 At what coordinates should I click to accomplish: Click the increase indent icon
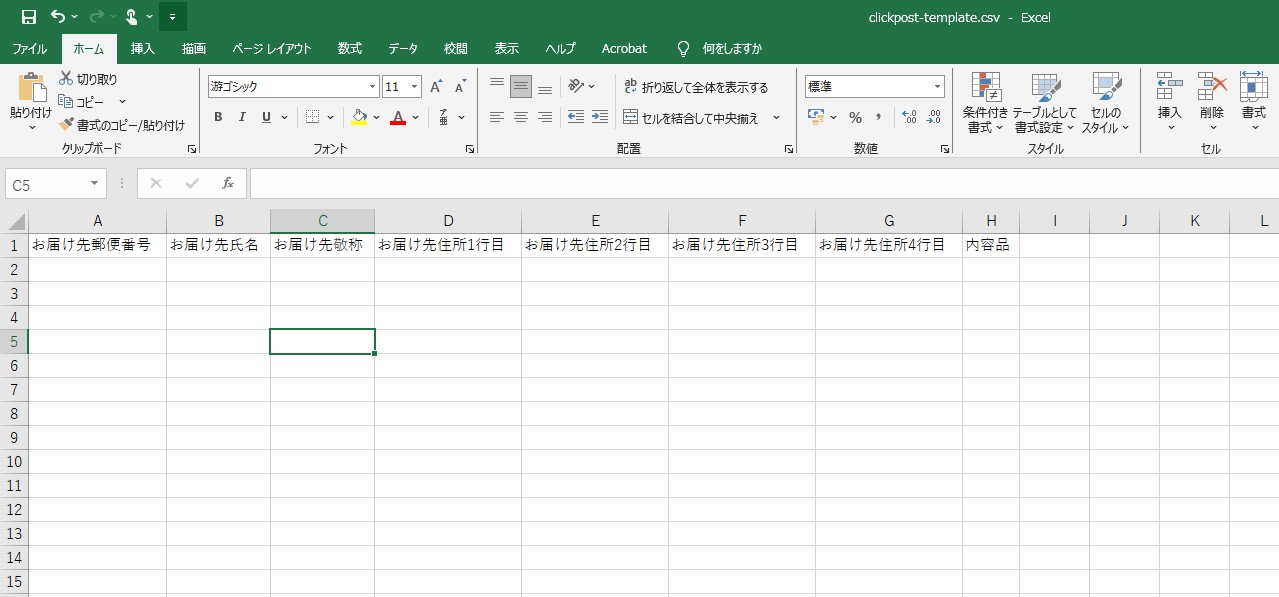[x=600, y=117]
